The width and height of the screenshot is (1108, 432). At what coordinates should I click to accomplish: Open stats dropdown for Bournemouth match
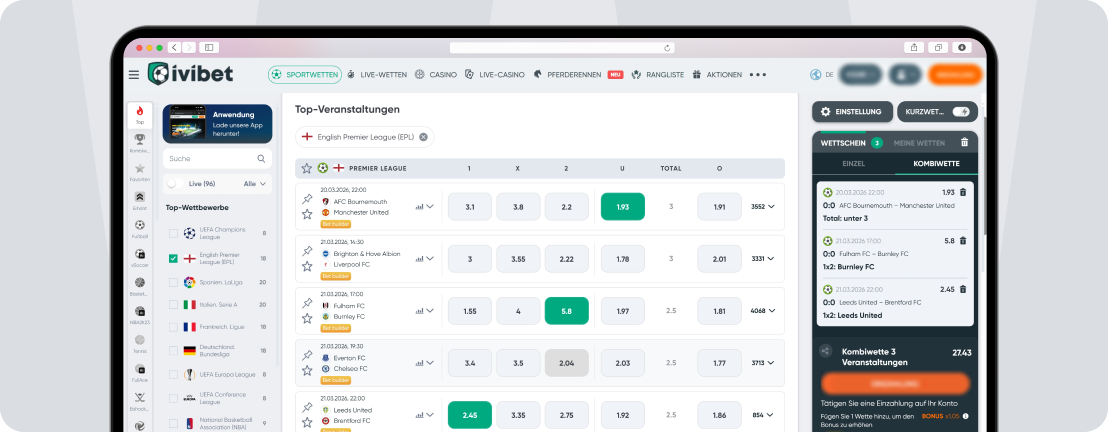coord(425,206)
